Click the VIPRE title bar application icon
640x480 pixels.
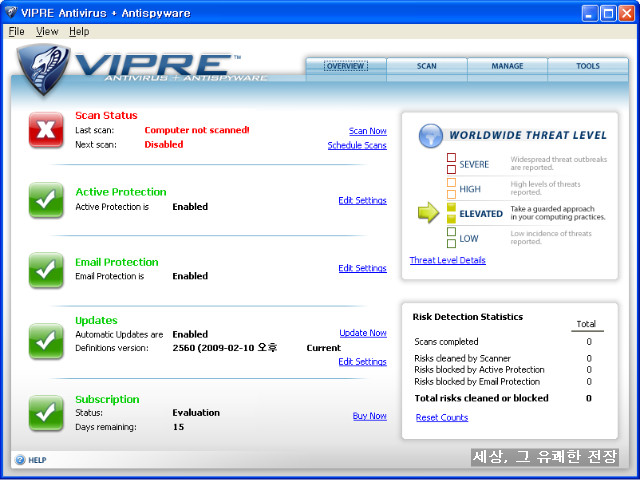11,13
